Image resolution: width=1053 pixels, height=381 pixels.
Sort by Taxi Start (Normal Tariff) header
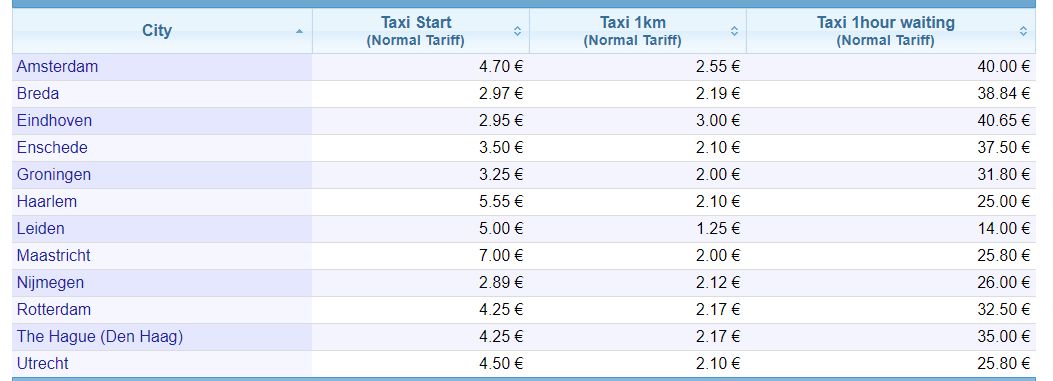[416, 31]
